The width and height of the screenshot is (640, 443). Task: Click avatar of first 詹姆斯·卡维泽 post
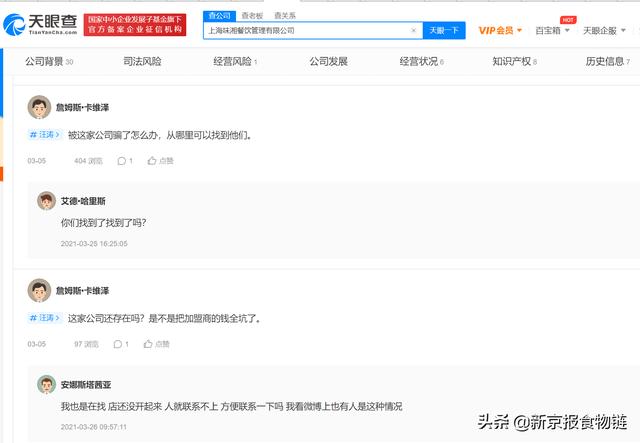click(x=39, y=107)
